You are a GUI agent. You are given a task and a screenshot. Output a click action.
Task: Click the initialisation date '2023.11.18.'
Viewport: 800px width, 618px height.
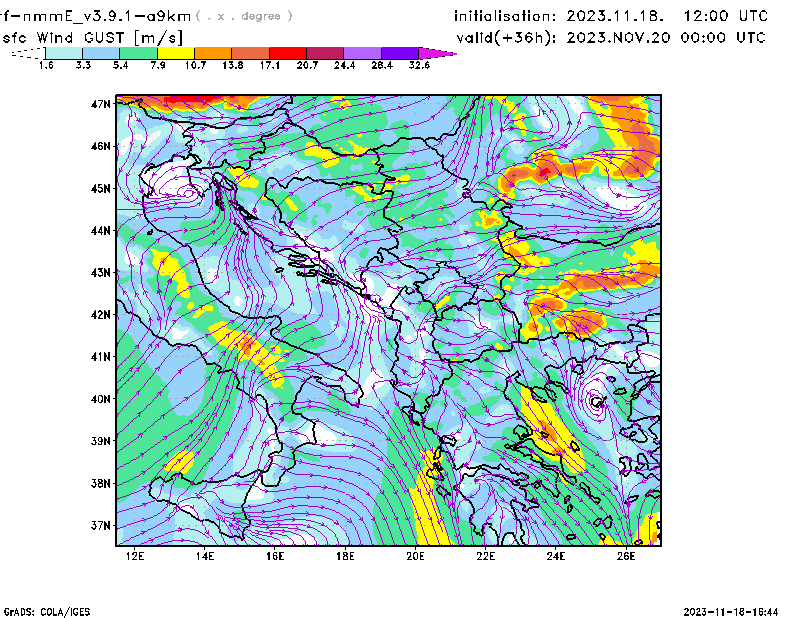[615, 16]
